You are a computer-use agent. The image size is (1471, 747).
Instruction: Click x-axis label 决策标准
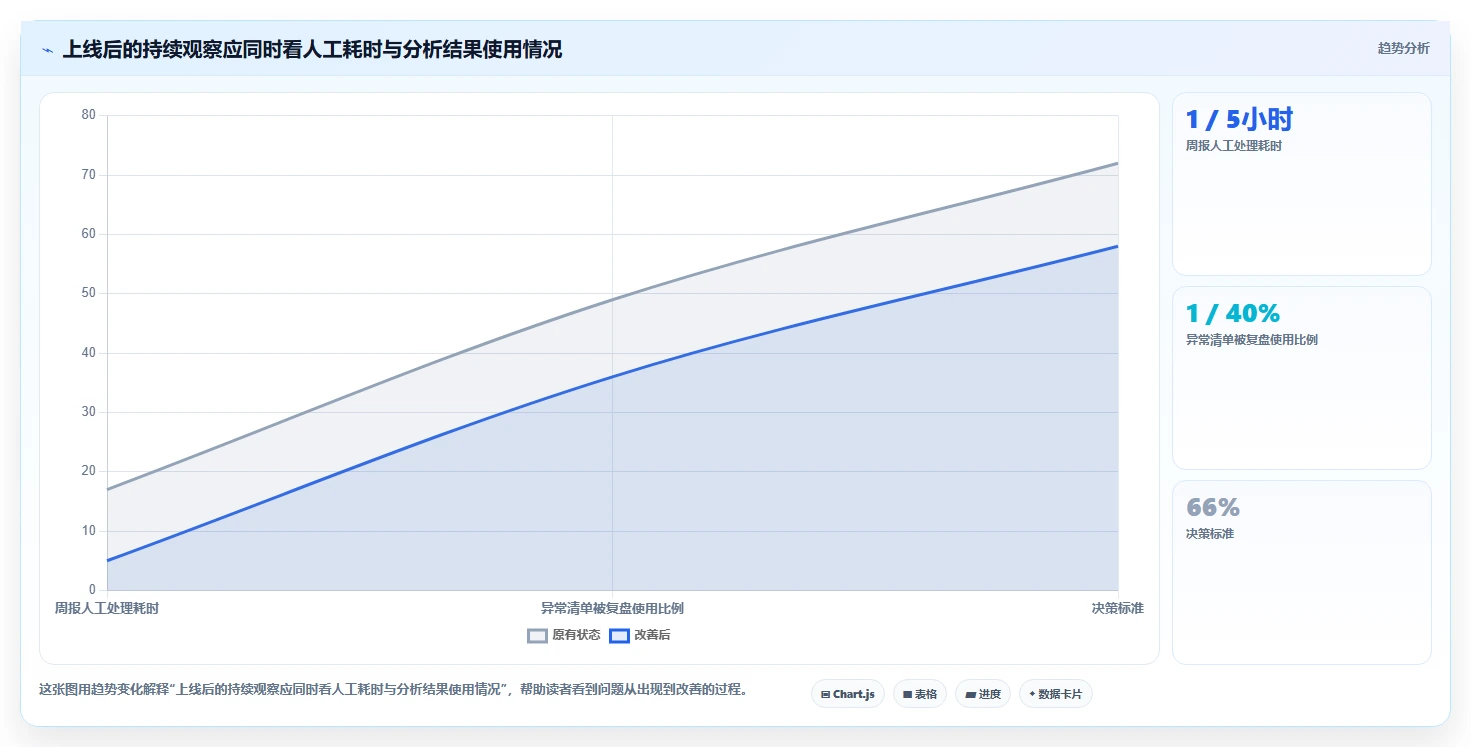(1117, 608)
